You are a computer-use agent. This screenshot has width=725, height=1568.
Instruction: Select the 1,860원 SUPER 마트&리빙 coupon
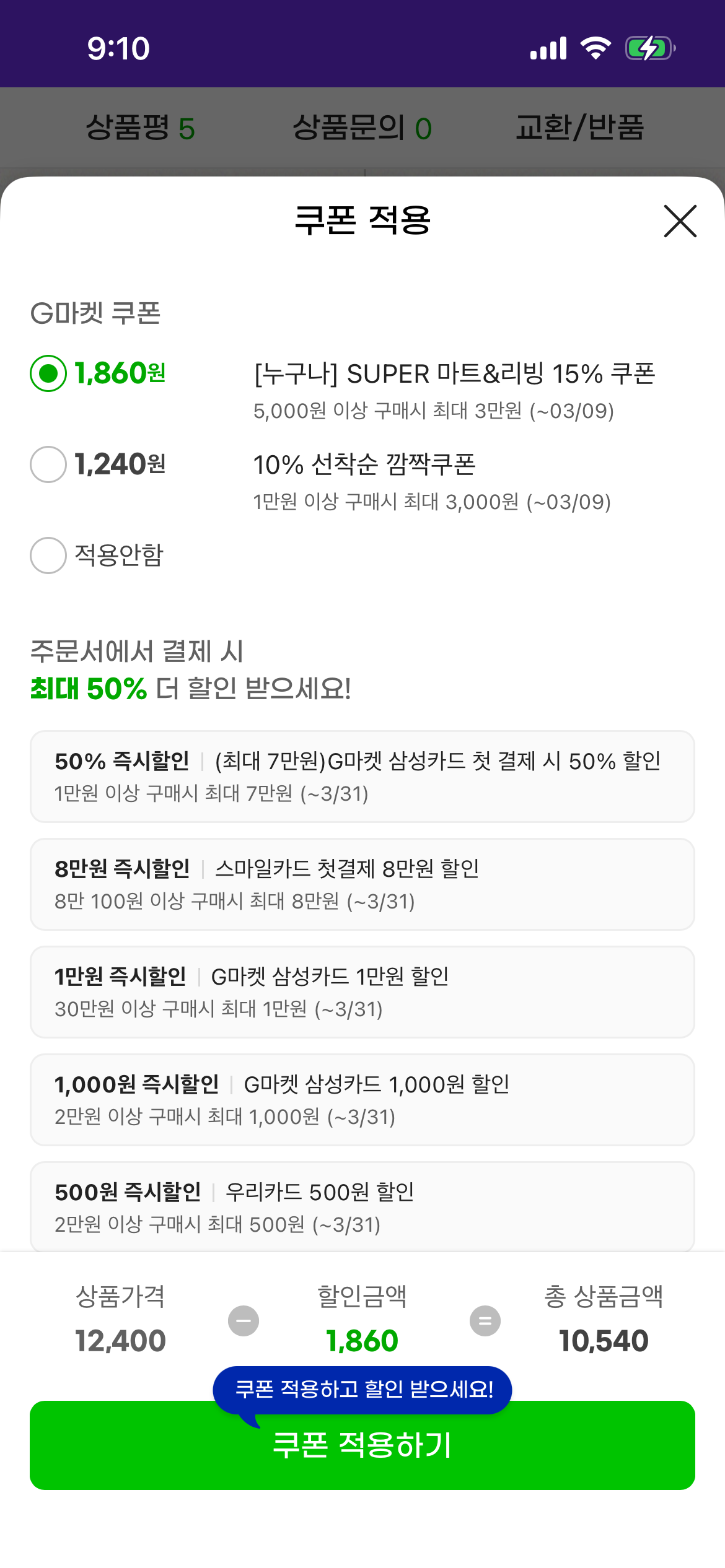[x=48, y=373]
